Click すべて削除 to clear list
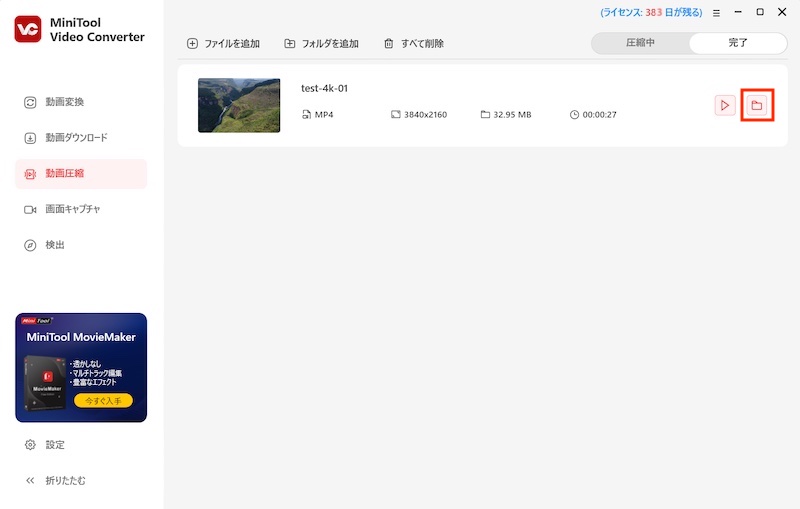Viewport: 800px width, 509px height. click(414, 44)
